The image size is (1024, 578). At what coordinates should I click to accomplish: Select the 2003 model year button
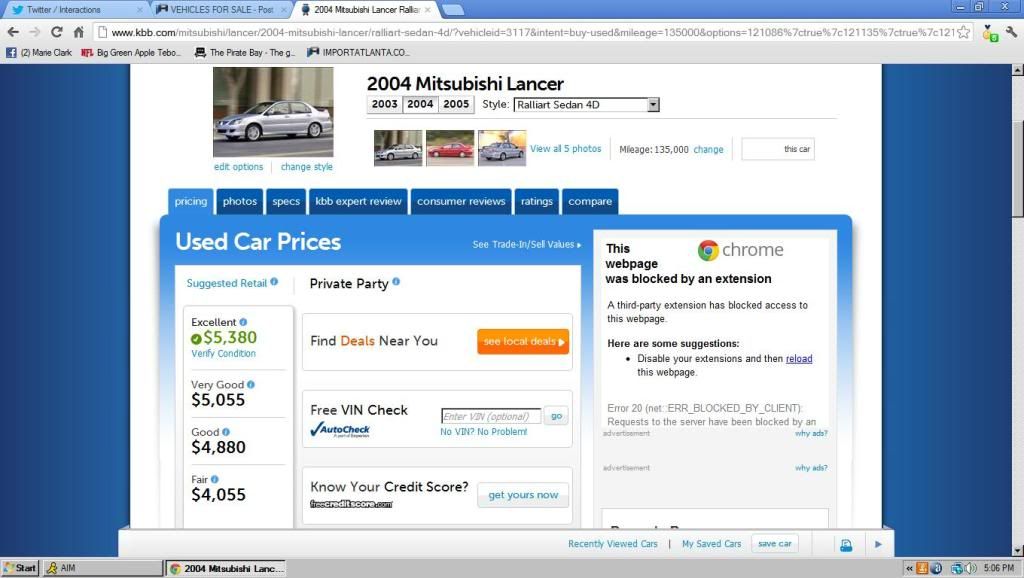tap(385, 104)
